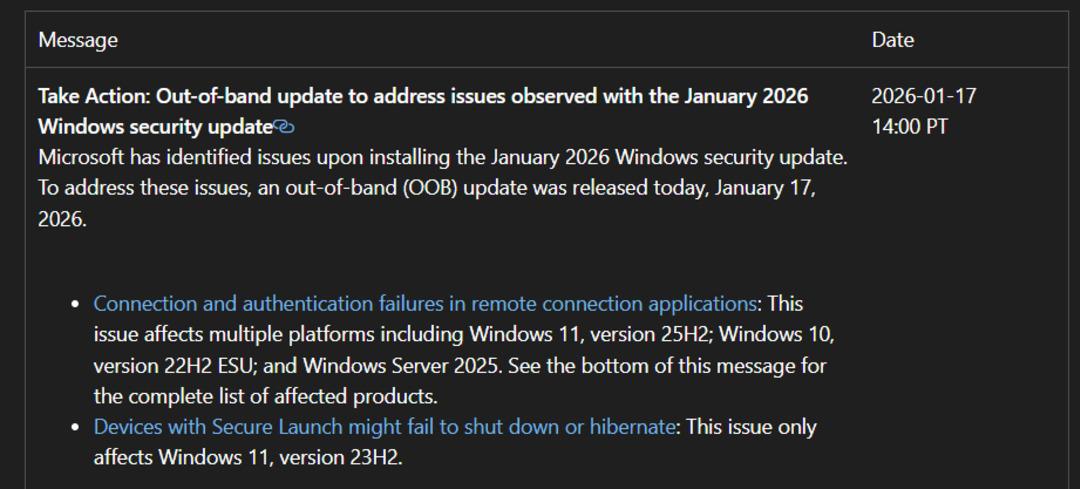Viewport: 1080px width, 489px height.
Task: Click the 14:00 PT time value
Action: point(909,127)
